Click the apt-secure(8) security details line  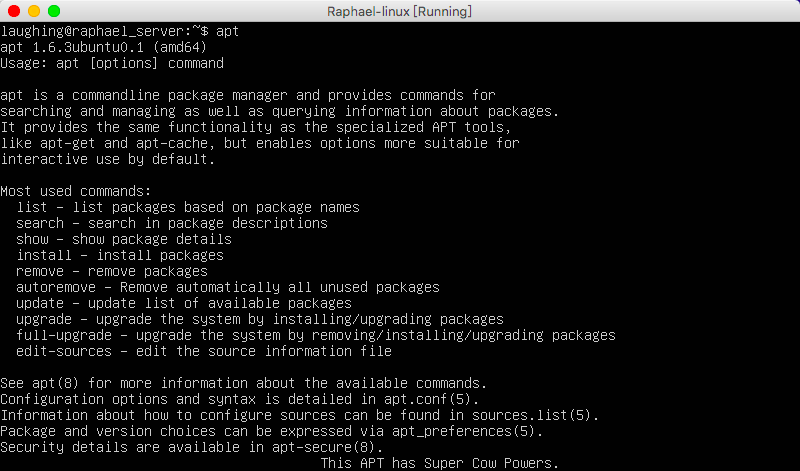(x=192, y=447)
